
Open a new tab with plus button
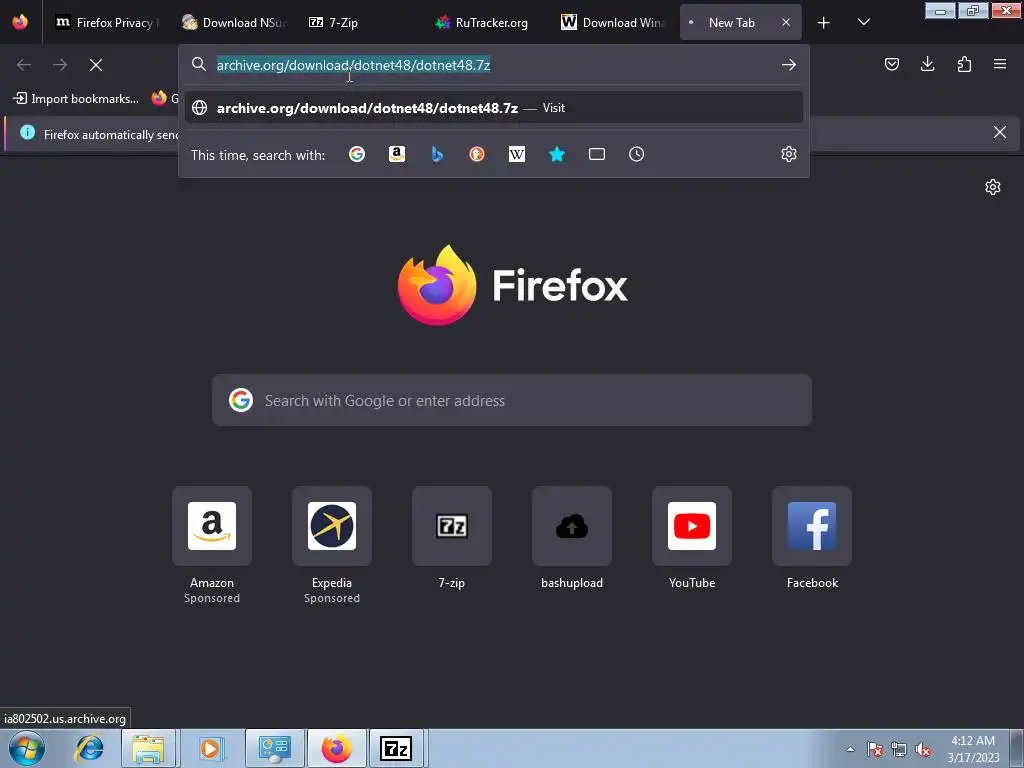824,23
